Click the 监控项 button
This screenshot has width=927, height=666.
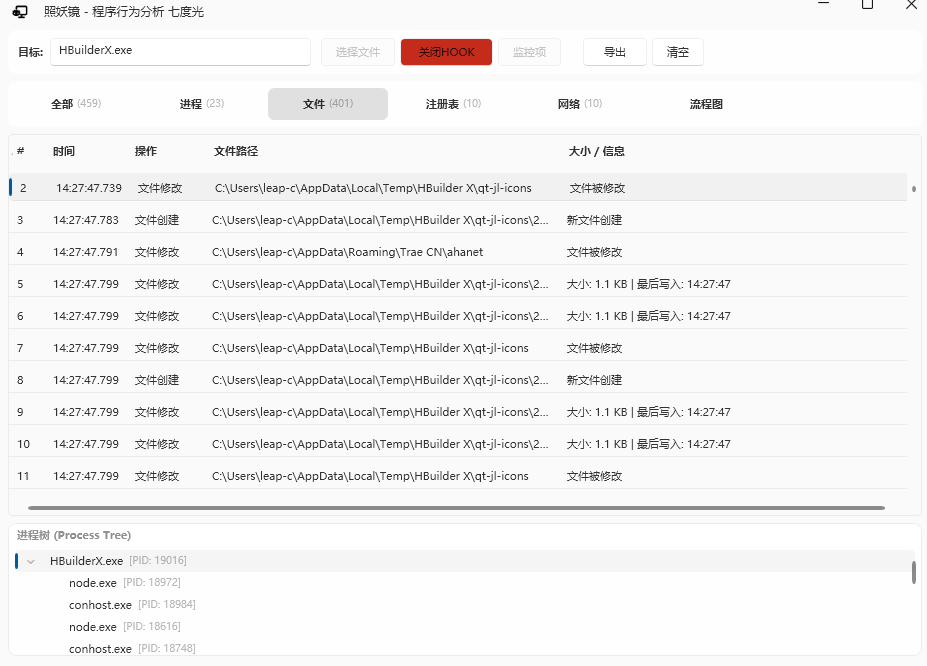click(x=529, y=52)
